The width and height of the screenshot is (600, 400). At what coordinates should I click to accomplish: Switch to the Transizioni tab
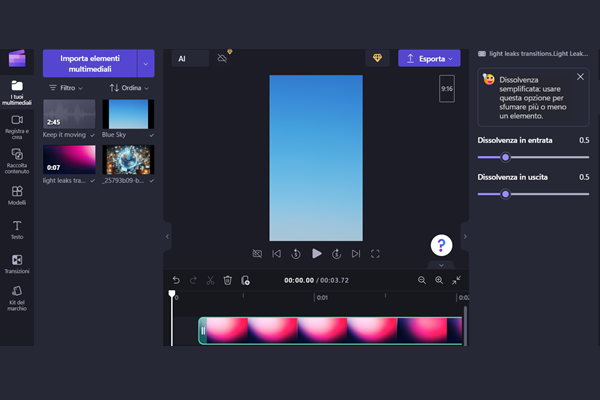click(17, 262)
